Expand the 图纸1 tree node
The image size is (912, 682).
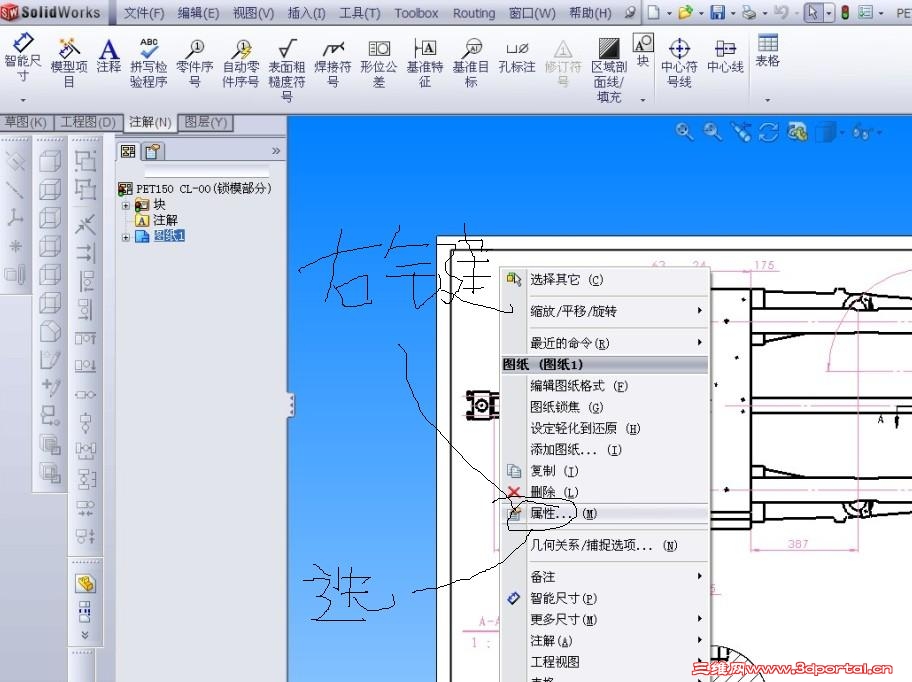[x=126, y=237]
